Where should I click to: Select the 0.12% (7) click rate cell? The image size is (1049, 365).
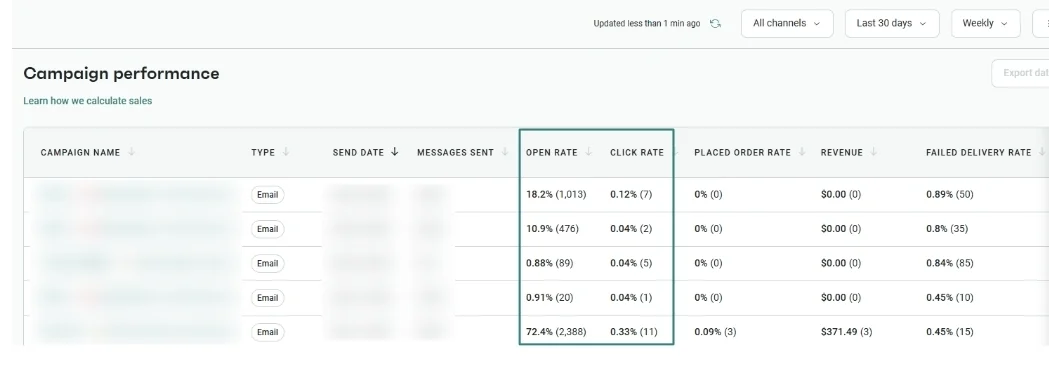tap(631, 195)
